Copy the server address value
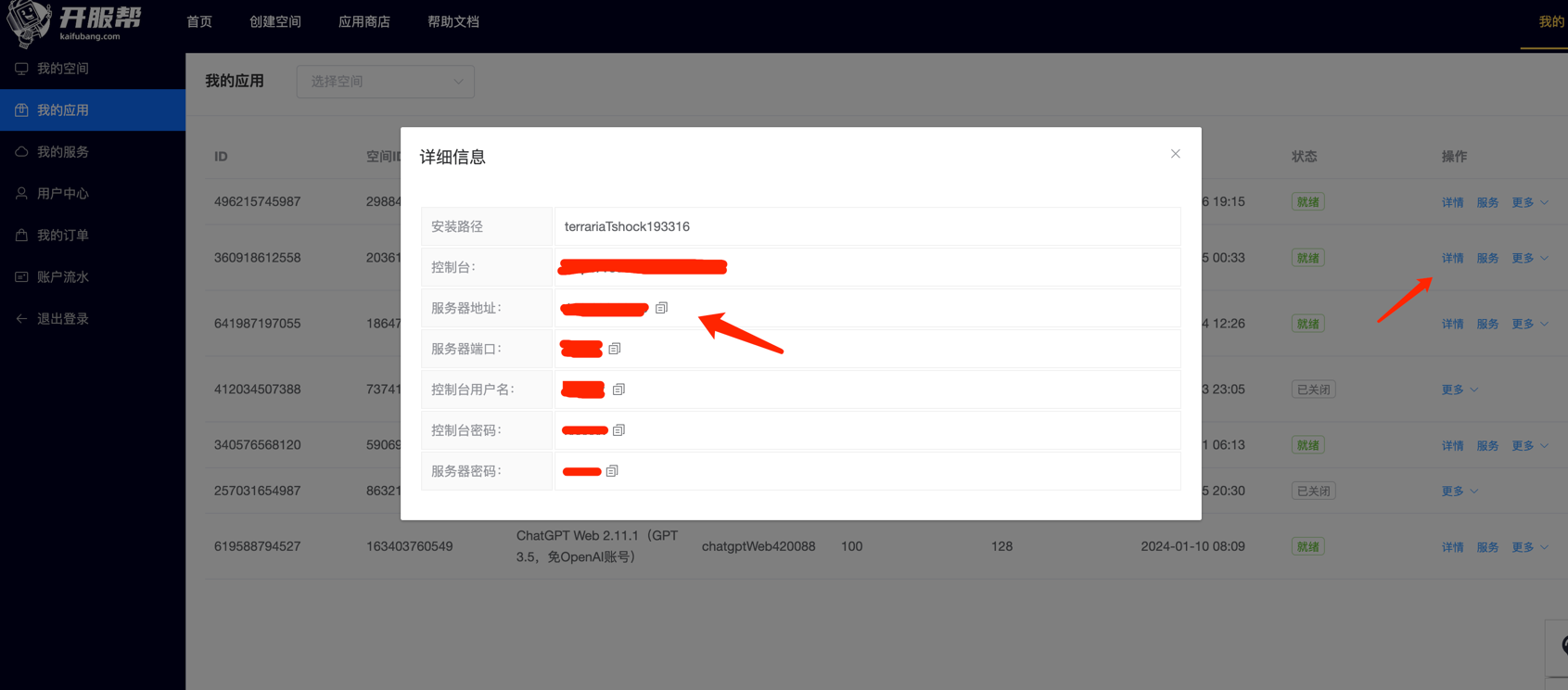 (x=661, y=308)
